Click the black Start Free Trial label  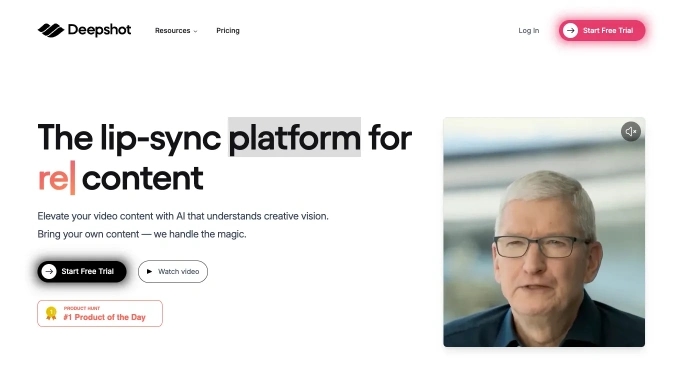(88, 271)
